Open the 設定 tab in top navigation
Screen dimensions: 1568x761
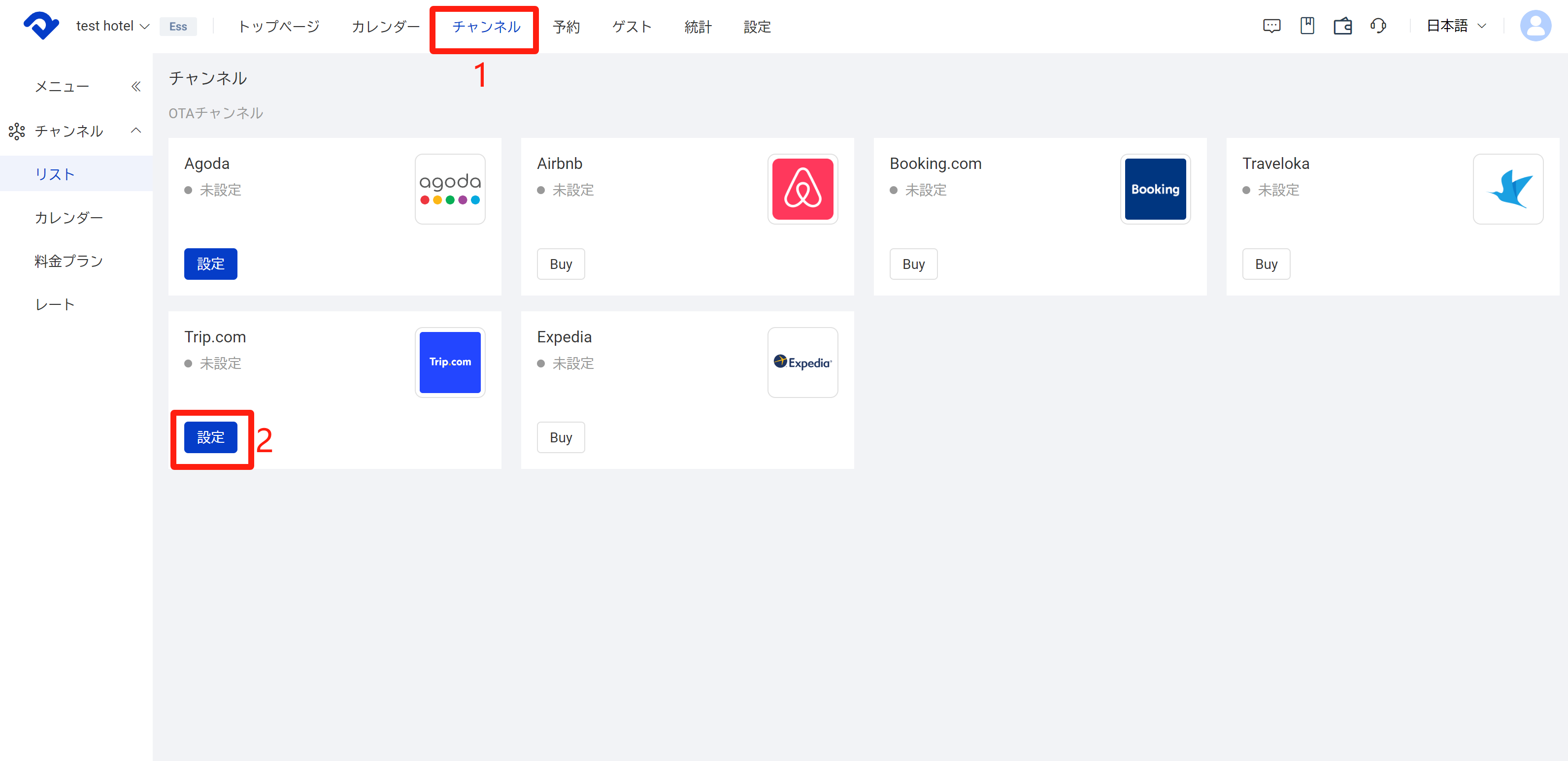pyautogui.click(x=757, y=26)
